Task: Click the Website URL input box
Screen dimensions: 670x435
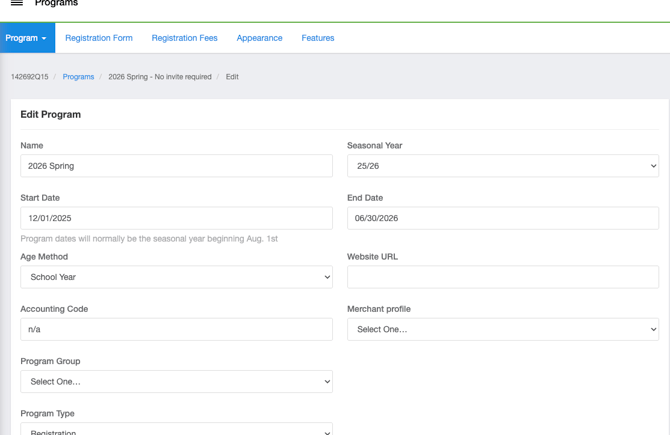Action: (502, 277)
